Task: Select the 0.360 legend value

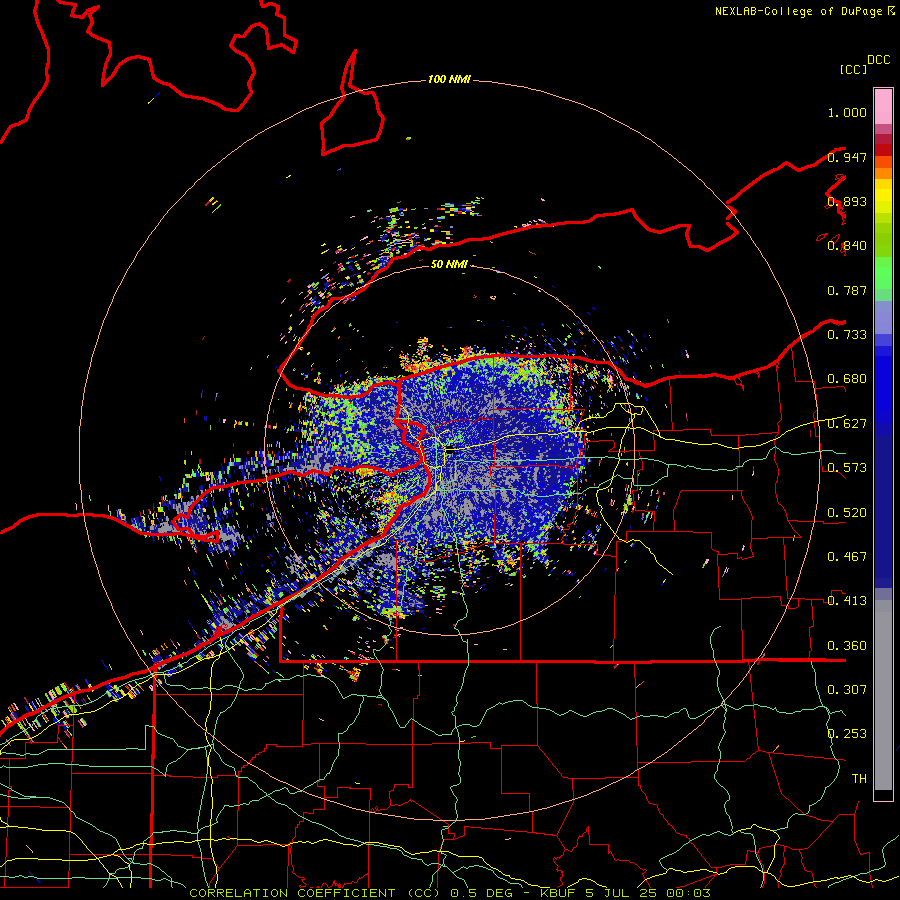Action: (847, 646)
